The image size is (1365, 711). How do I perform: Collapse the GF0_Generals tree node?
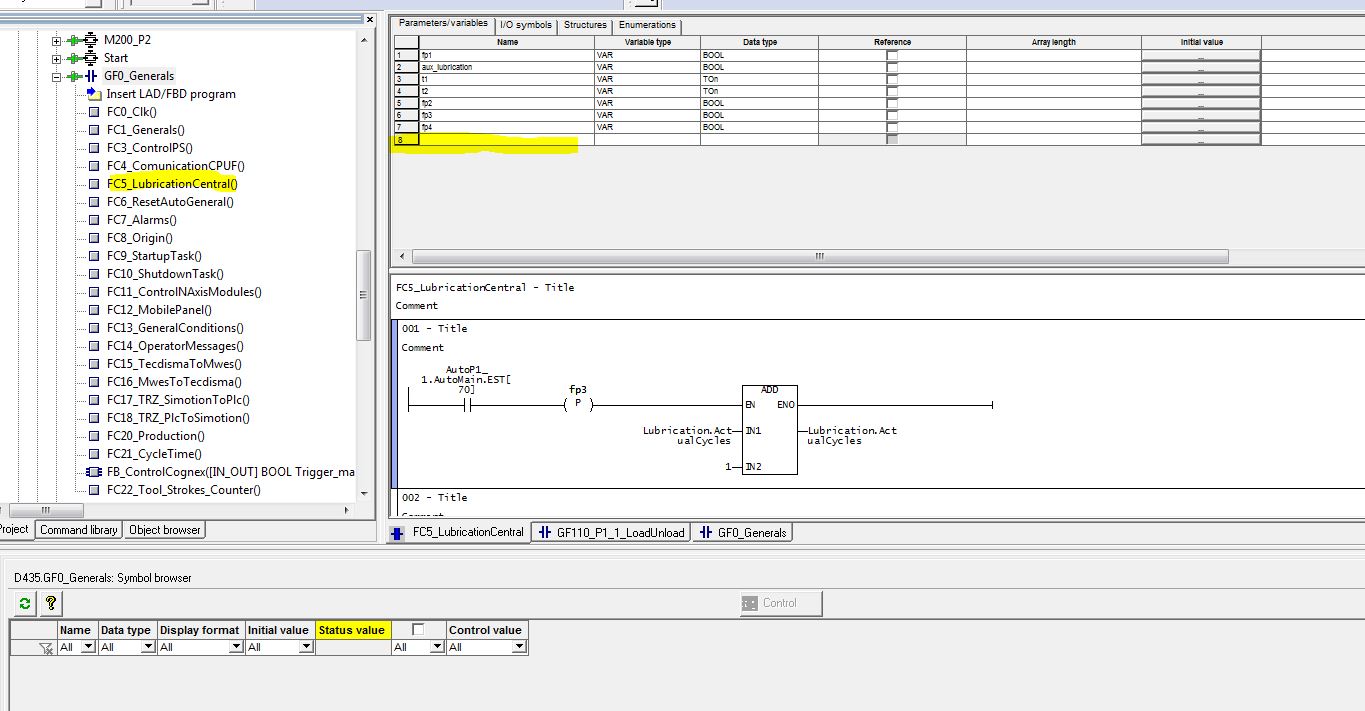(x=57, y=76)
